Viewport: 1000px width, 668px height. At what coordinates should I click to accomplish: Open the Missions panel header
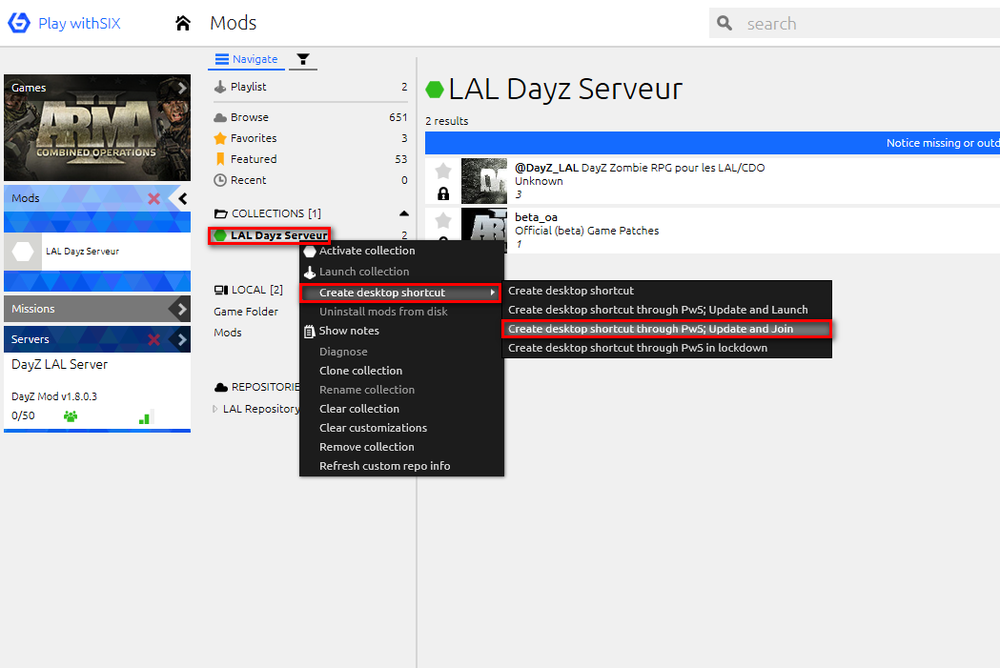(x=97, y=309)
